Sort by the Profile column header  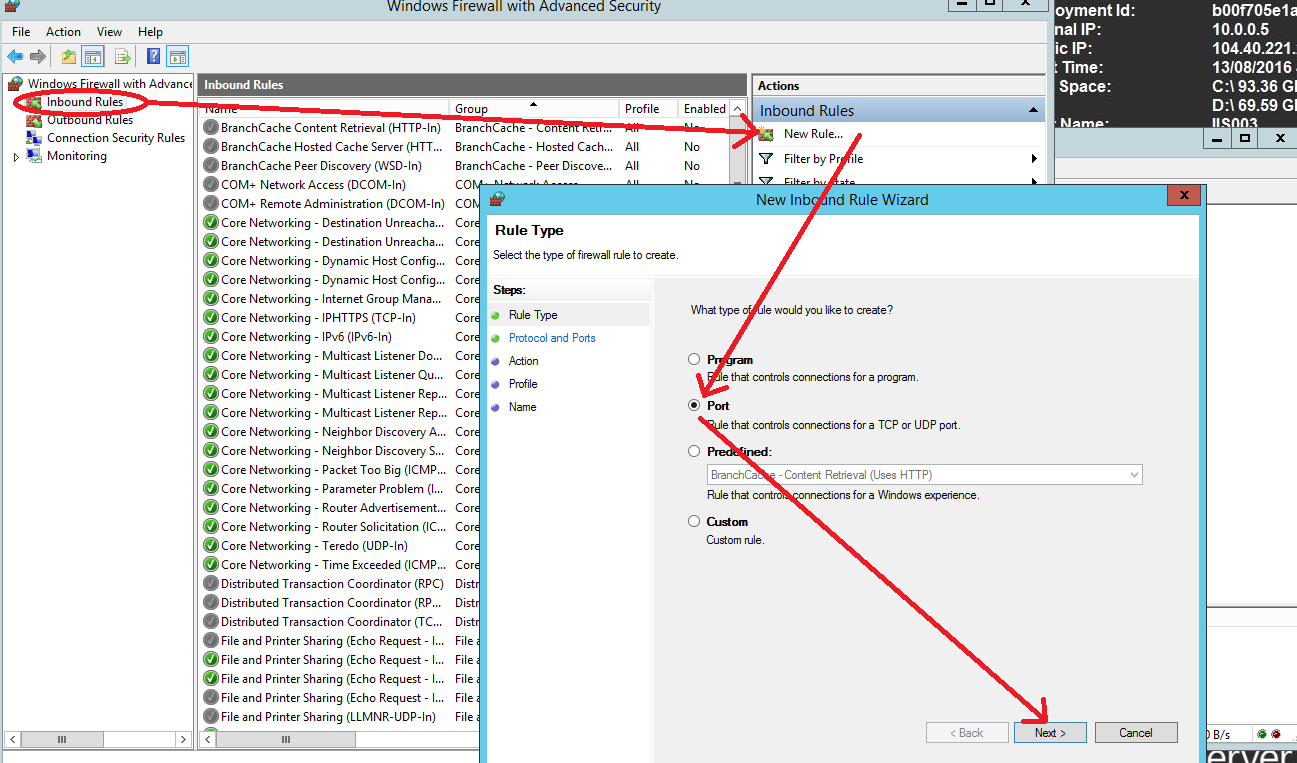(x=648, y=109)
